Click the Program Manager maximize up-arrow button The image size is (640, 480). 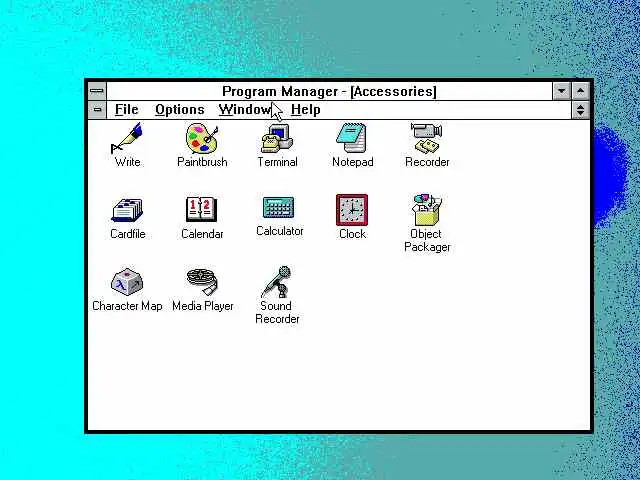coord(581,91)
